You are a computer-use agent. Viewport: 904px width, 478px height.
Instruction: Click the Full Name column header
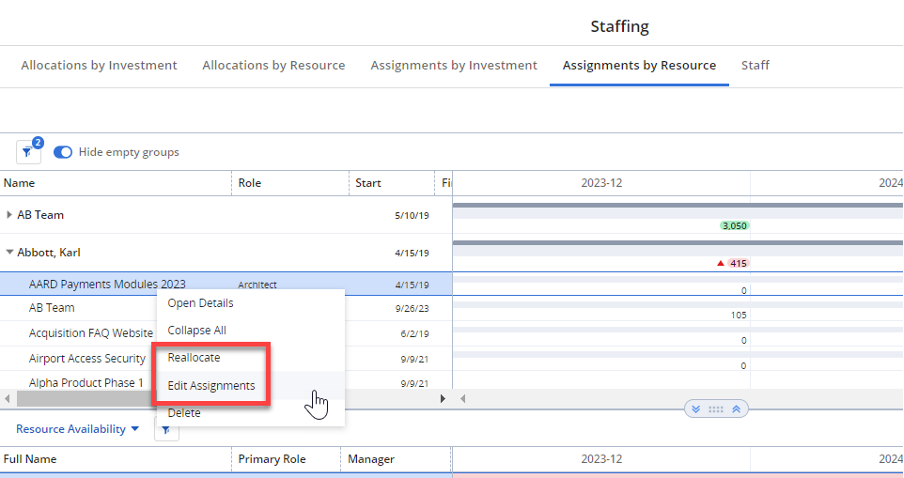click(x=115, y=459)
